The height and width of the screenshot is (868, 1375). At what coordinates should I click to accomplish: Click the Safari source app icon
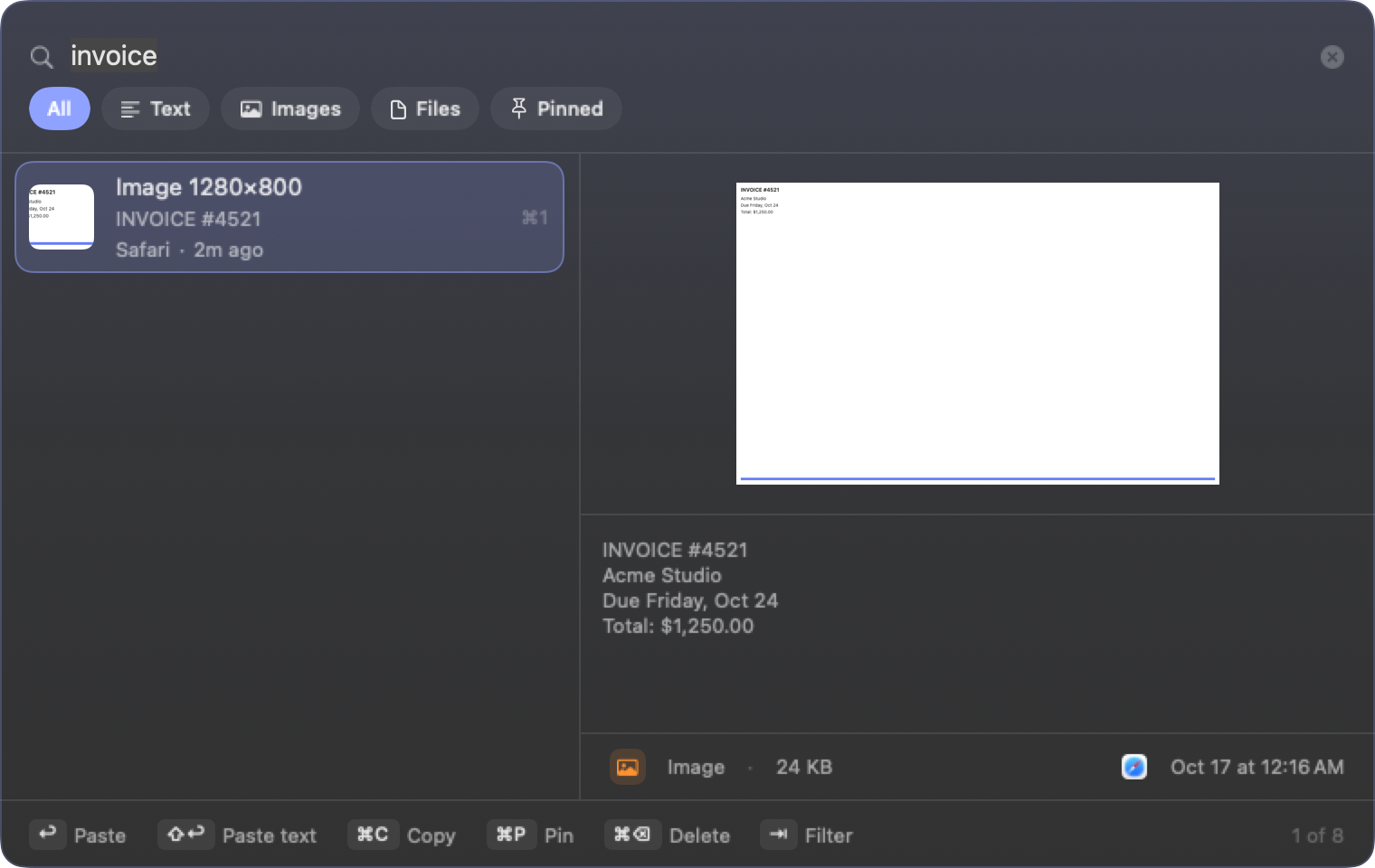(x=1134, y=767)
